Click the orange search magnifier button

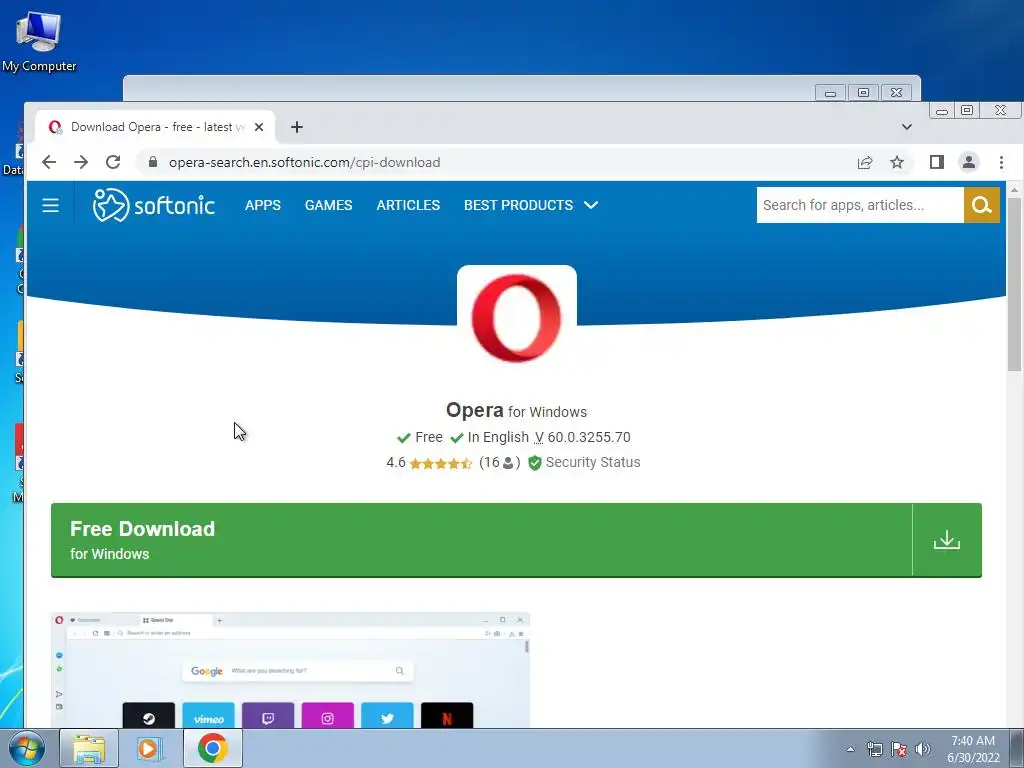[982, 205]
